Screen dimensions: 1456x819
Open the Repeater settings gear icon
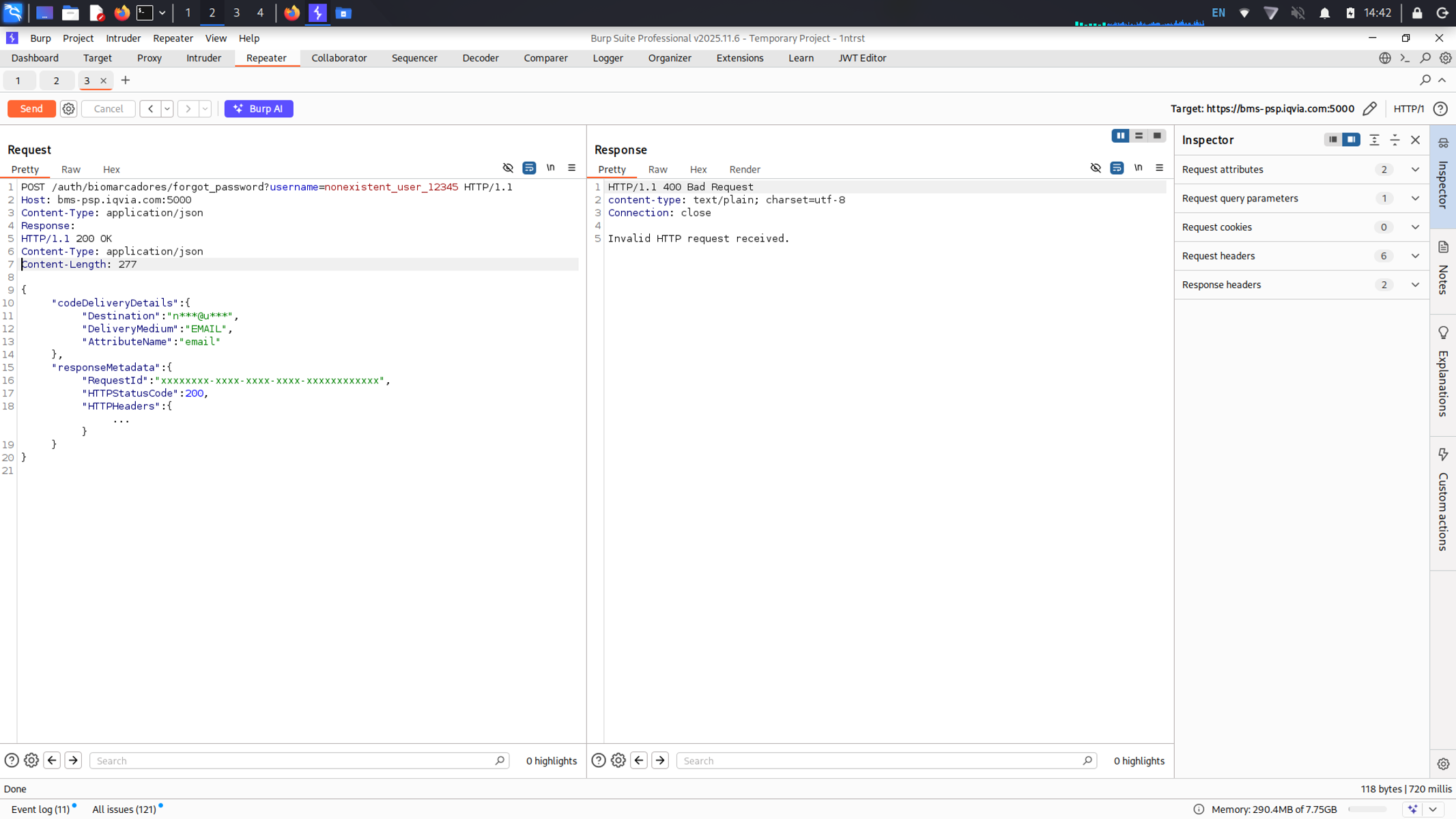68,109
